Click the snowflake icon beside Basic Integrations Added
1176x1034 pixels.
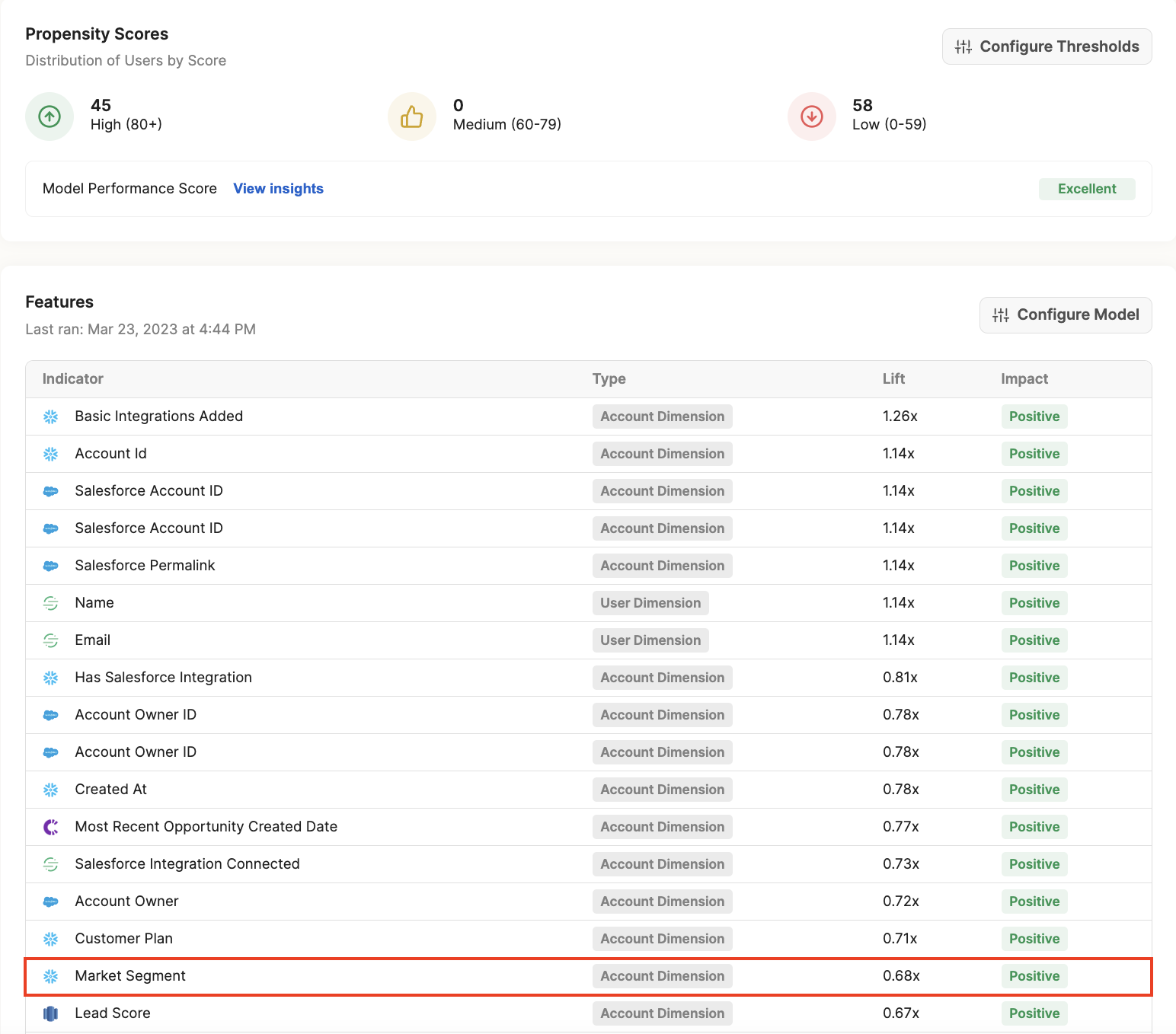(x=51, y=416)
